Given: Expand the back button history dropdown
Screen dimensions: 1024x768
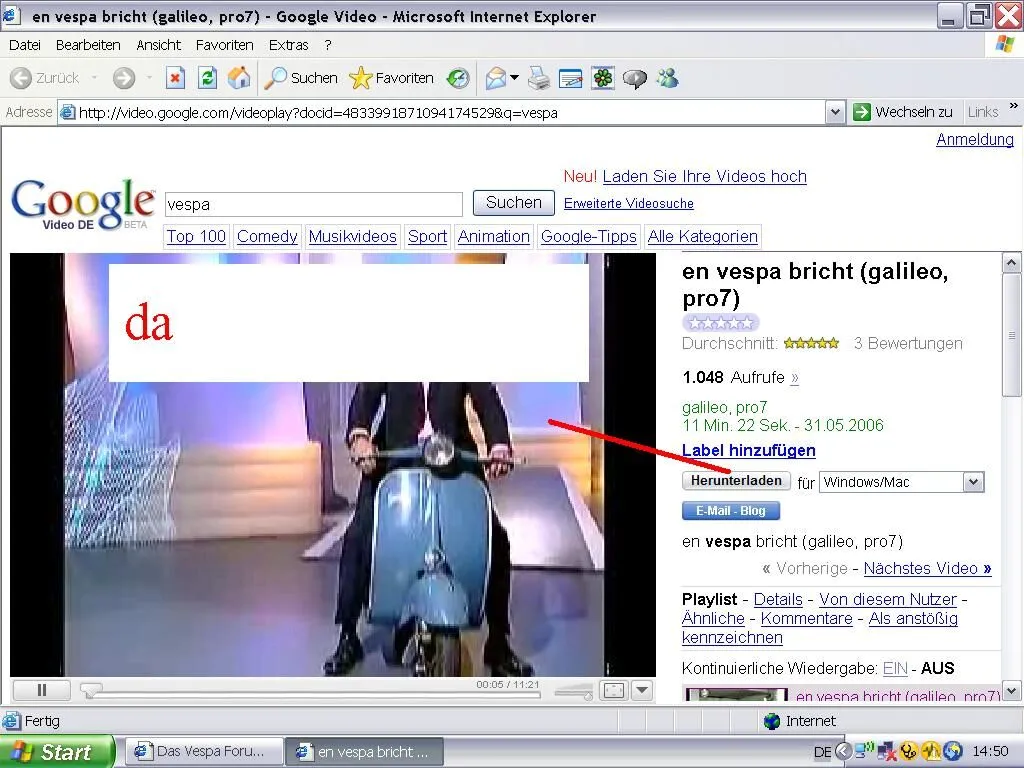Looking at the screenshot, I should [x=94, y=78].
